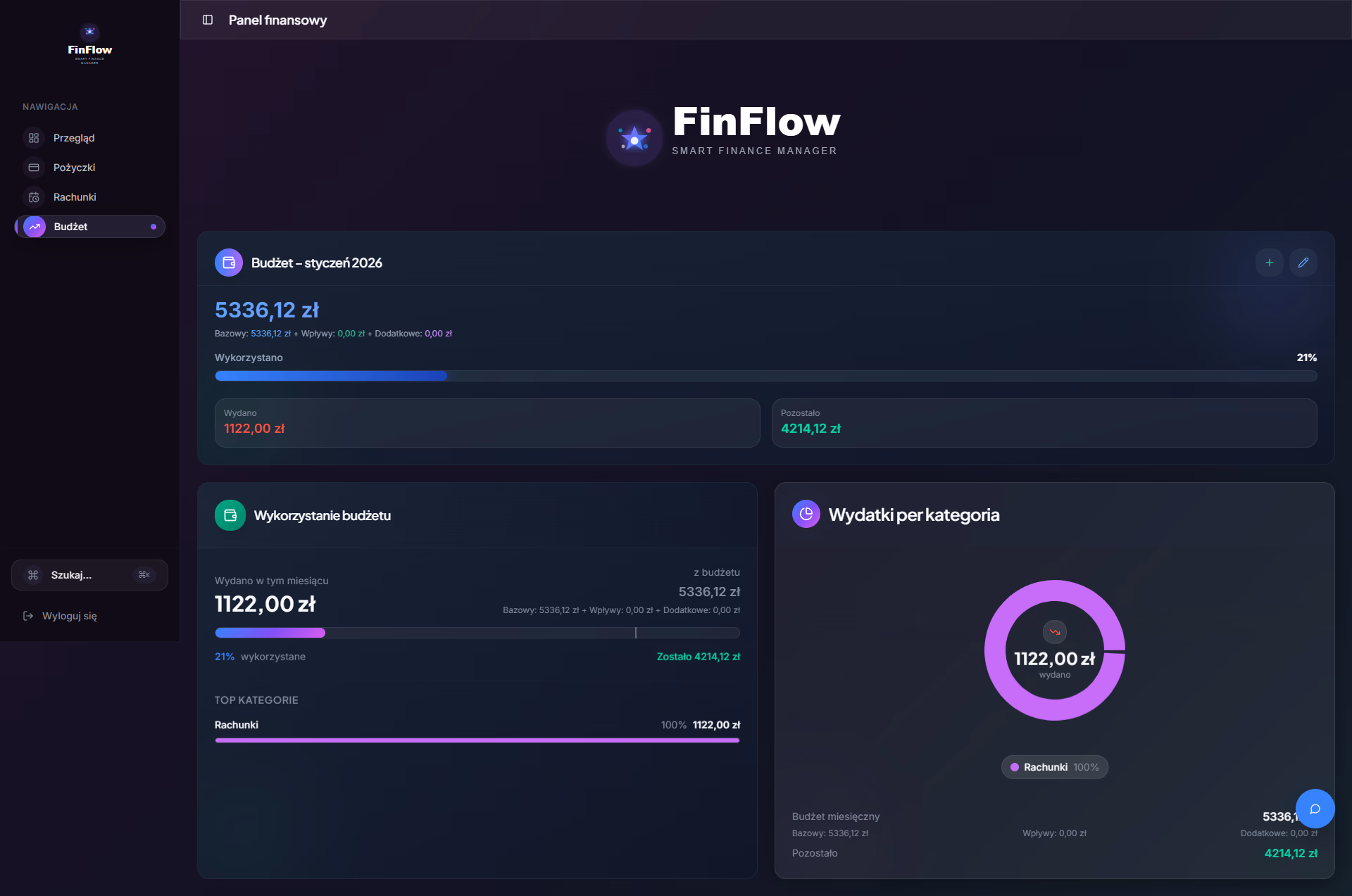Open the chat bubble floating button

tap(1315, 809)
